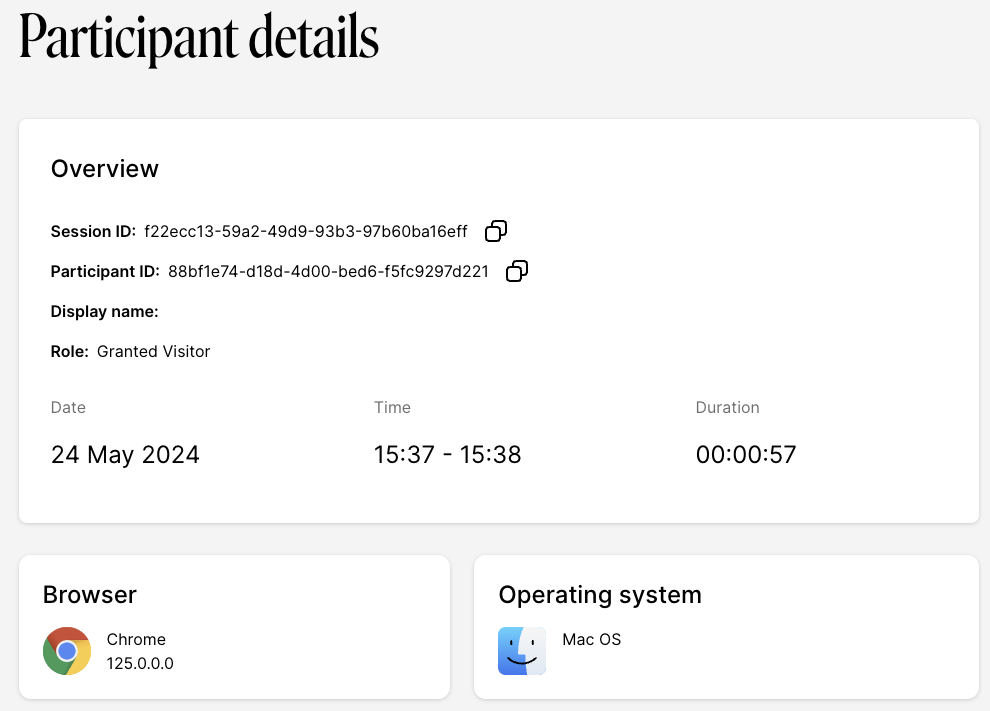This screenshot has height=711, width=990.
Task: Copy the Participant ID to clipboard
Action: click(x=517, y=271)
